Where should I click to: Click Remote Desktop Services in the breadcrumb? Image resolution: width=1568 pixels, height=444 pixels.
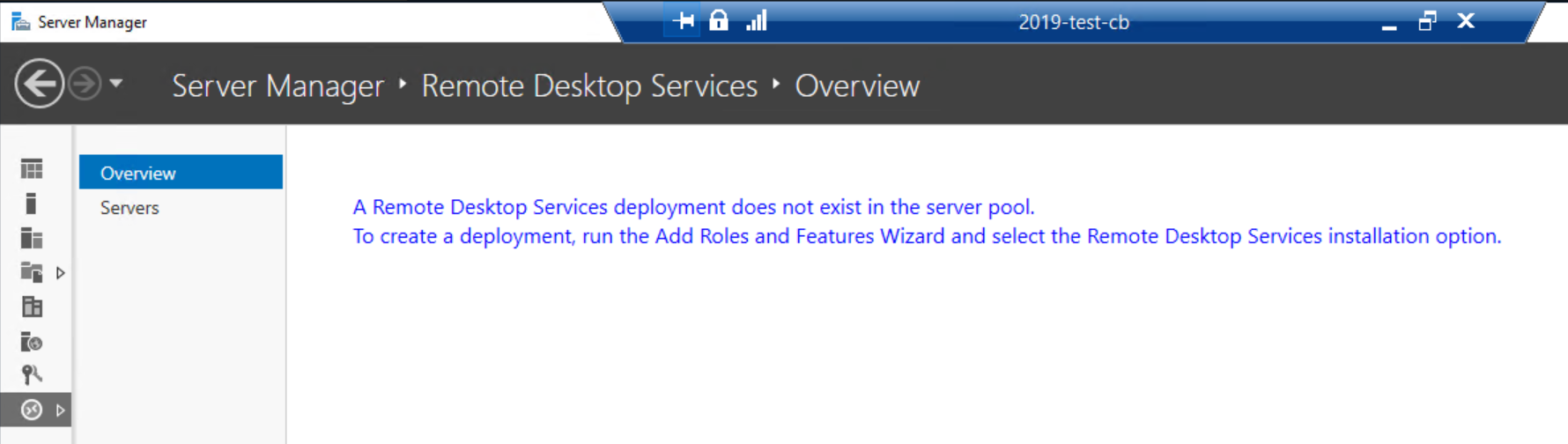coord(588,86)
